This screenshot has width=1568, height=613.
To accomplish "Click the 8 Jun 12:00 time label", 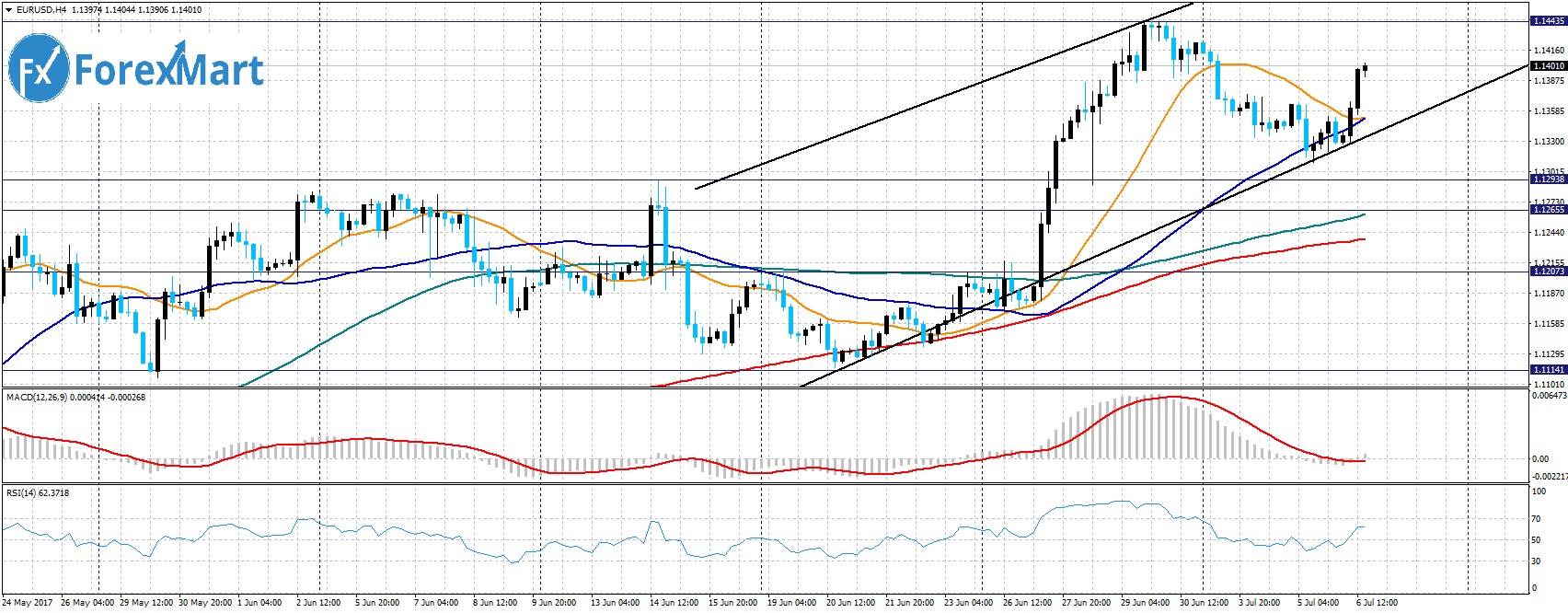I will [x=495, y=603].
